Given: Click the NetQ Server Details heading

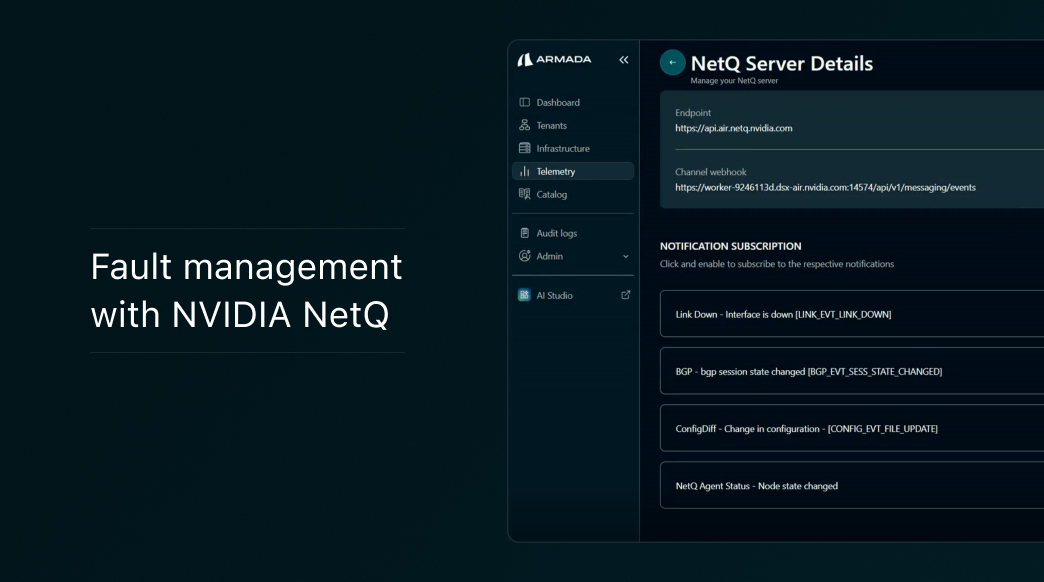Looking at the screenshot, I should (x=782, y=63).
